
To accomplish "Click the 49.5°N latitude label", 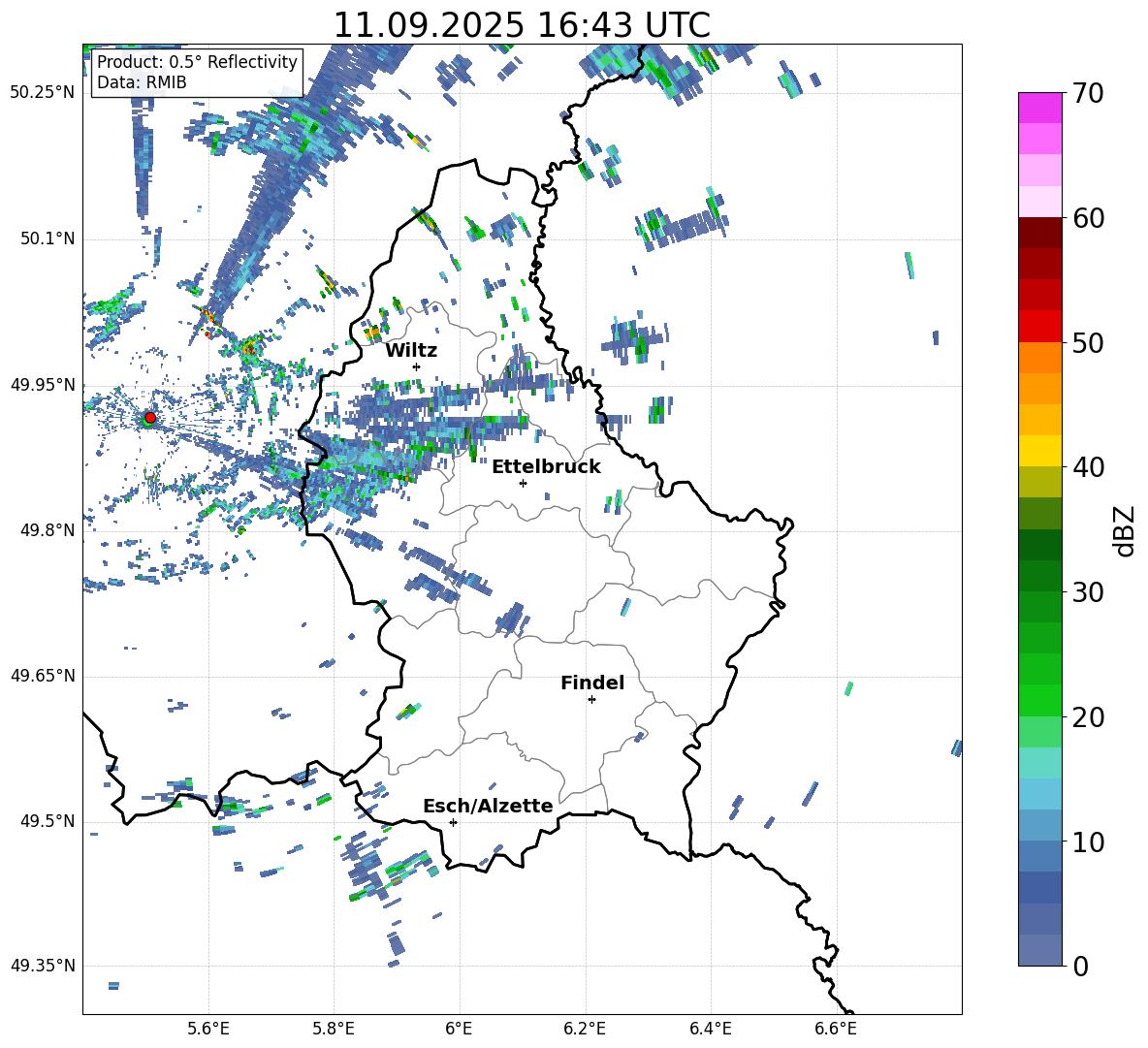I will (47, 821).
